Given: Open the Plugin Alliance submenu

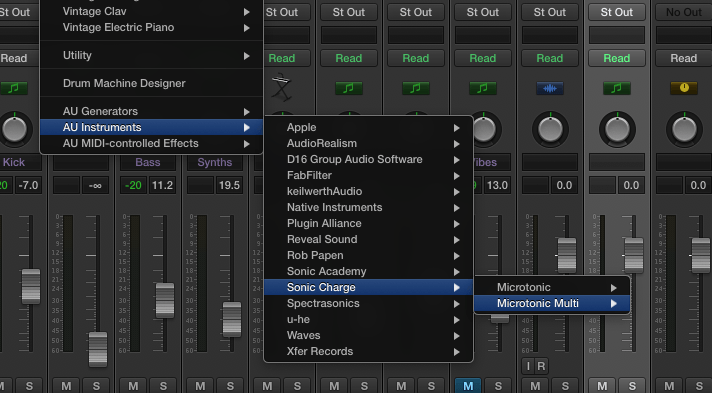Looking at the screenshot, I should pyautogui.click(x=368, y=223).
